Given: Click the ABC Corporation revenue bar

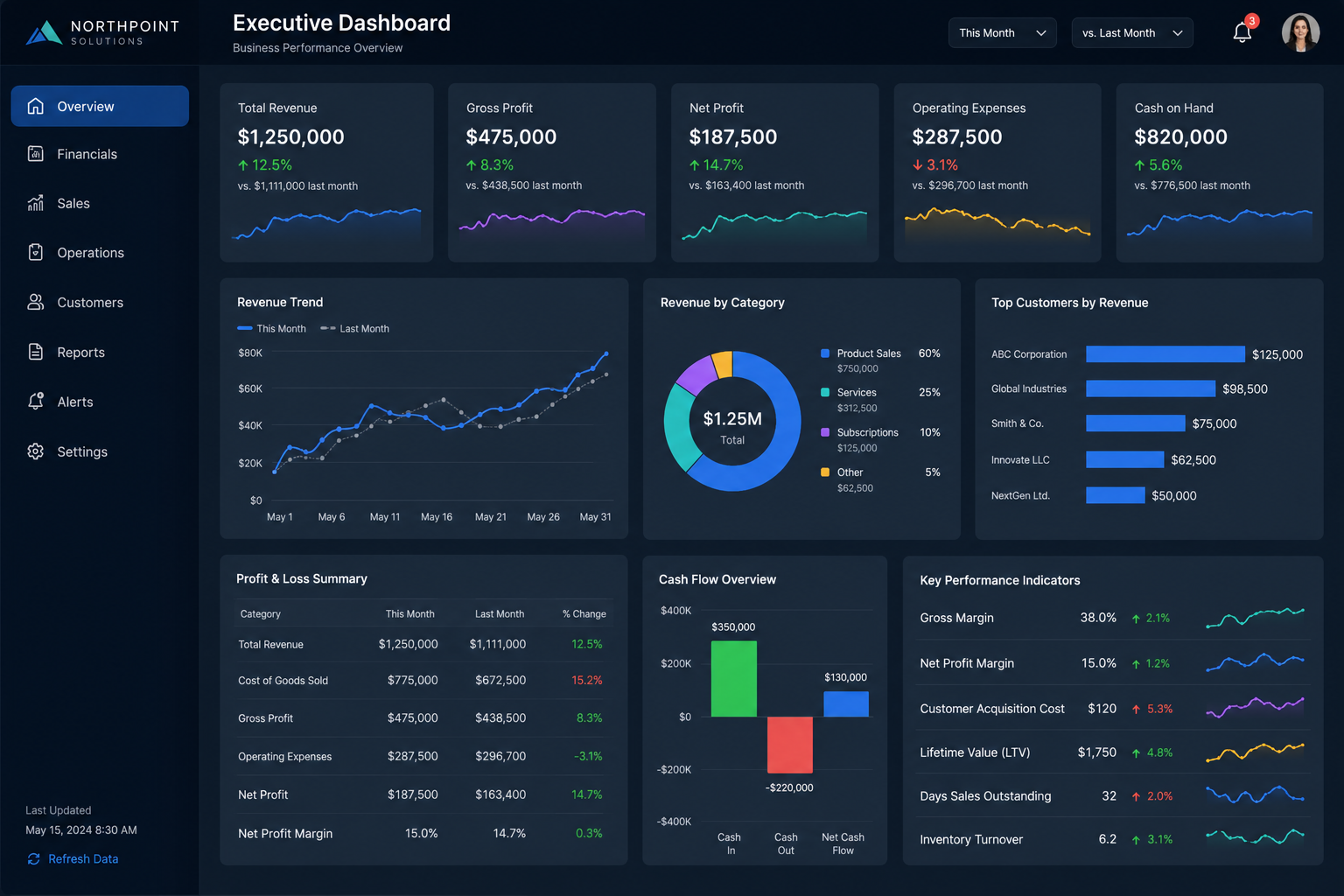Looking at the screenshot, I should [1165, 354].
